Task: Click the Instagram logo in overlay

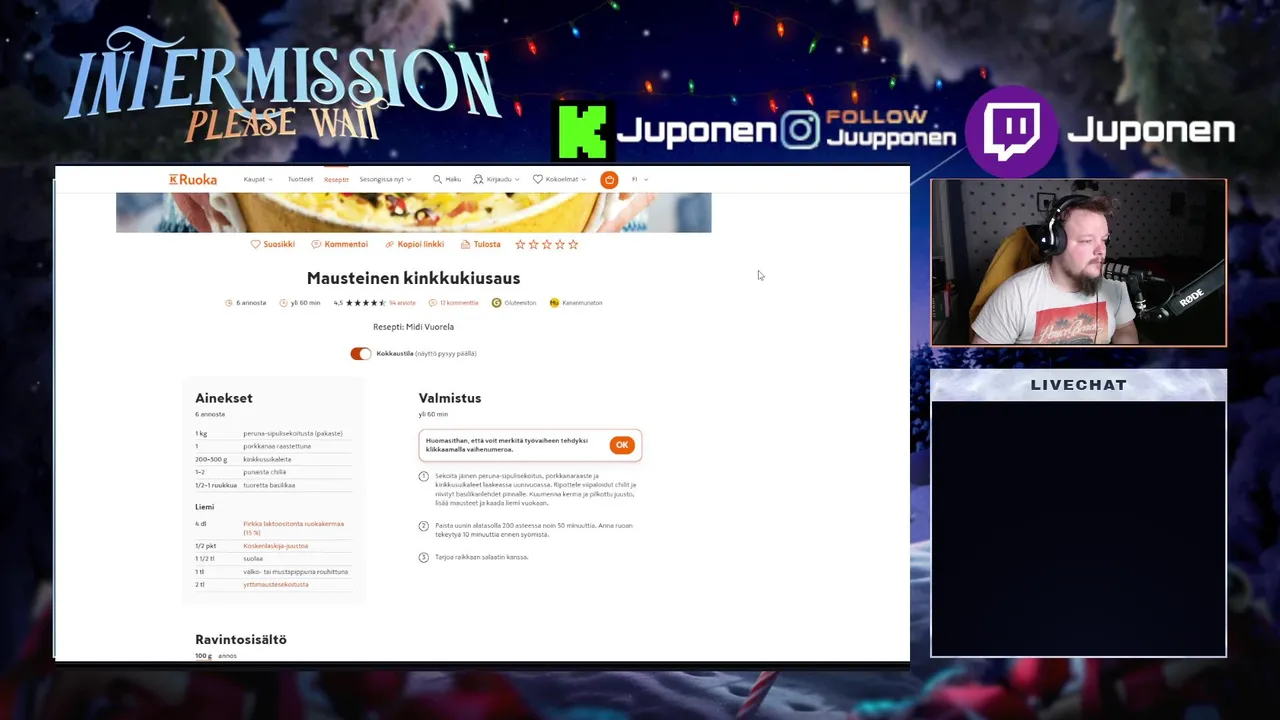Action: [x=800, y=130]
